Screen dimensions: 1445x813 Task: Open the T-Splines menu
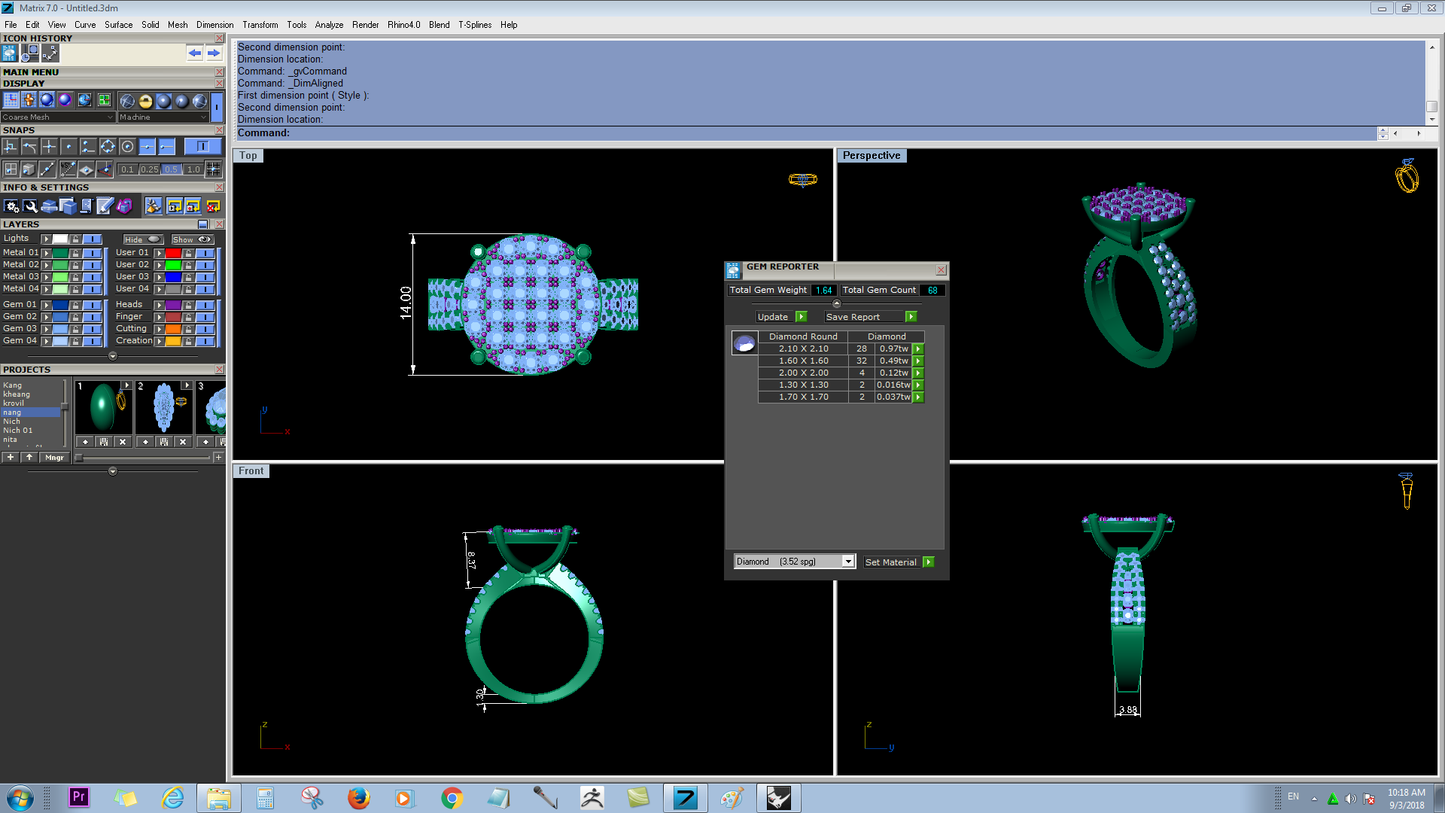click(475, 25)
